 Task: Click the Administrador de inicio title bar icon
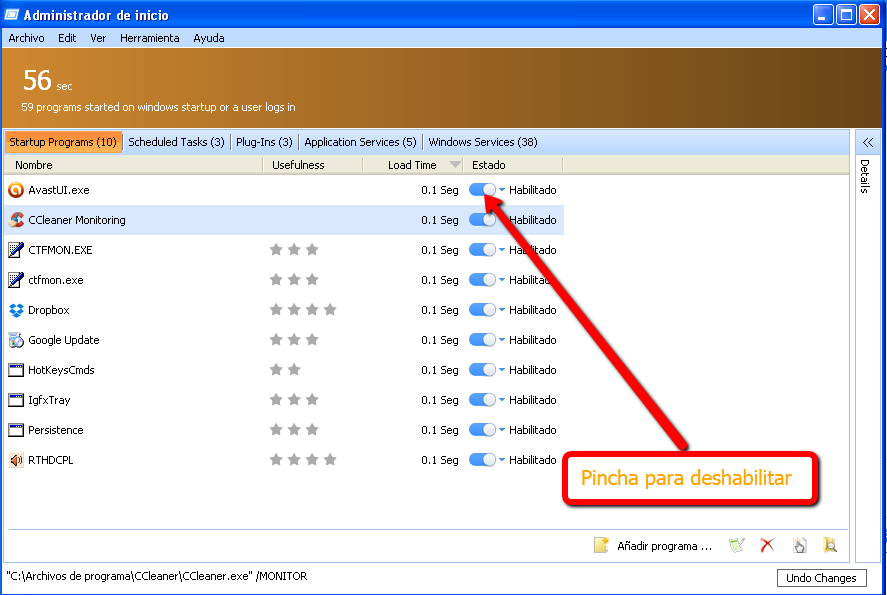pyautogui.click(x=11, y=15)
